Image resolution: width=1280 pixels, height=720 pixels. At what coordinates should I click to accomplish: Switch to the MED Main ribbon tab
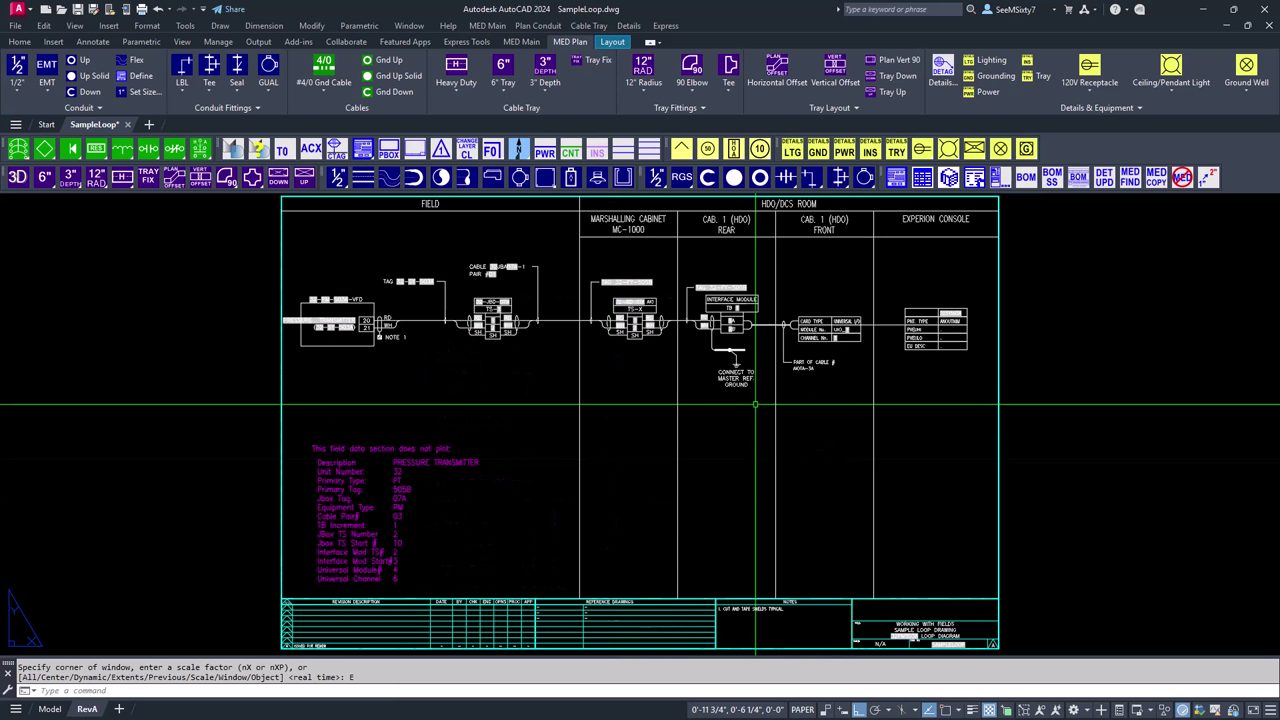coord(521,42)
